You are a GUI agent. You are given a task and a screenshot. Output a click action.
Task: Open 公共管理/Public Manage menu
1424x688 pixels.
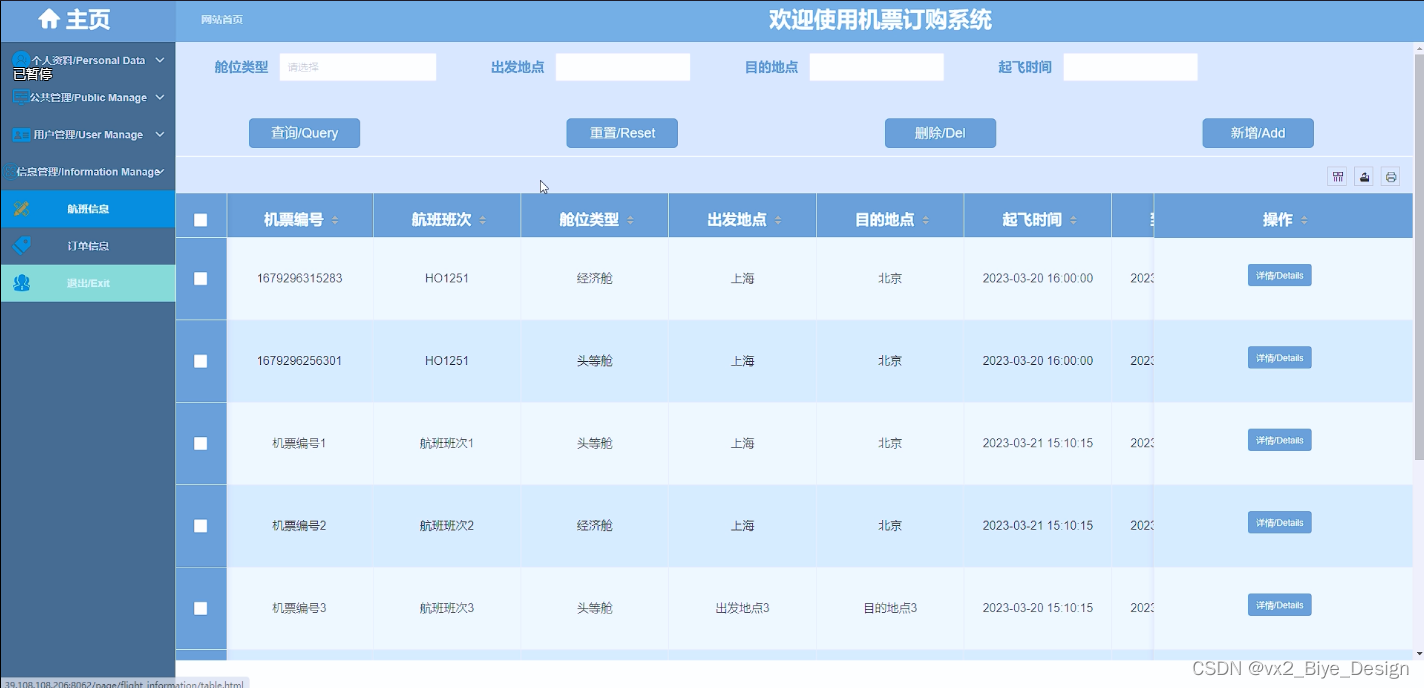pyautogui.click(x=88, y=97)
